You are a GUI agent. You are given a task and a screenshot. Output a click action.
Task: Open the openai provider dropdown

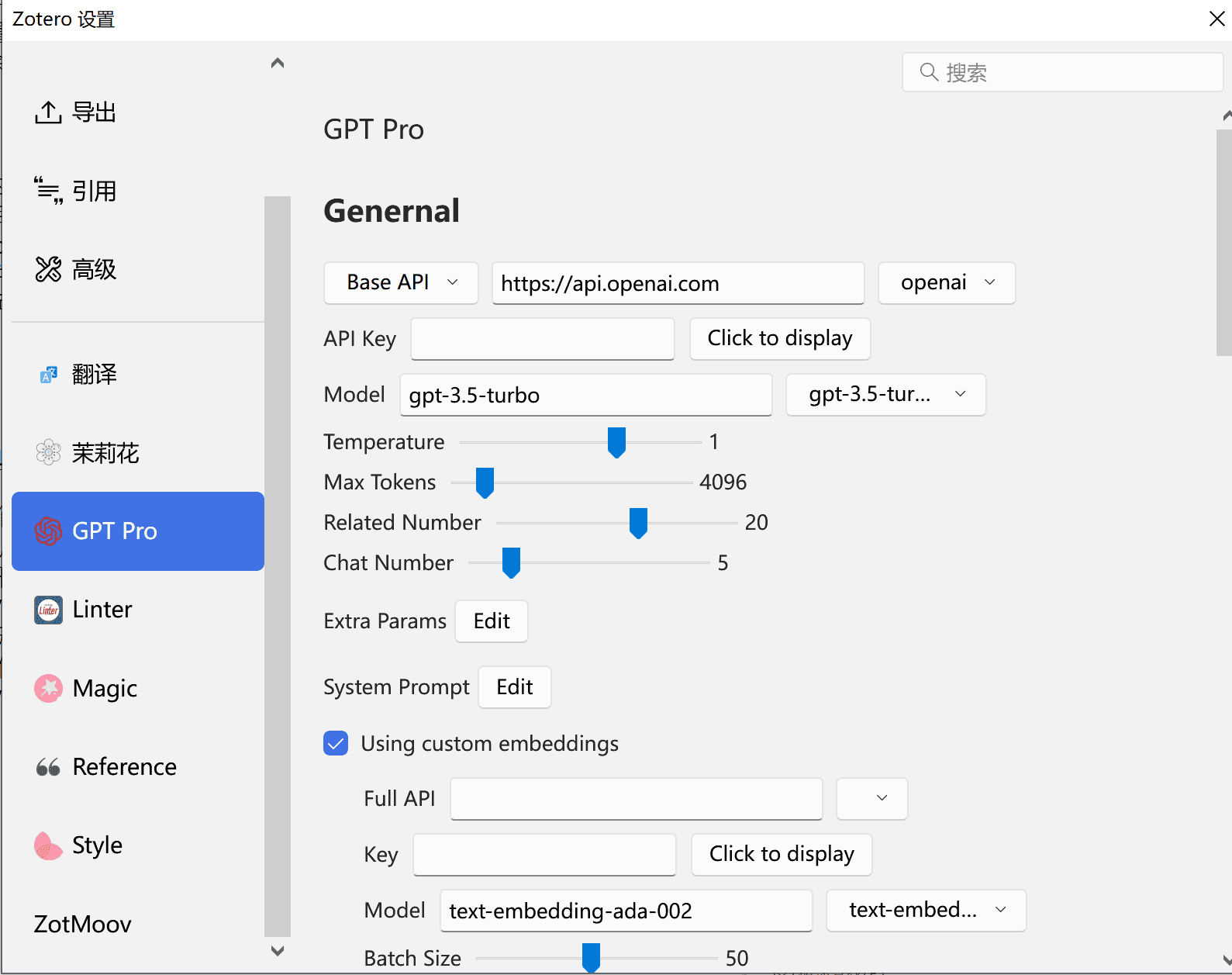(x=946, y=283)
